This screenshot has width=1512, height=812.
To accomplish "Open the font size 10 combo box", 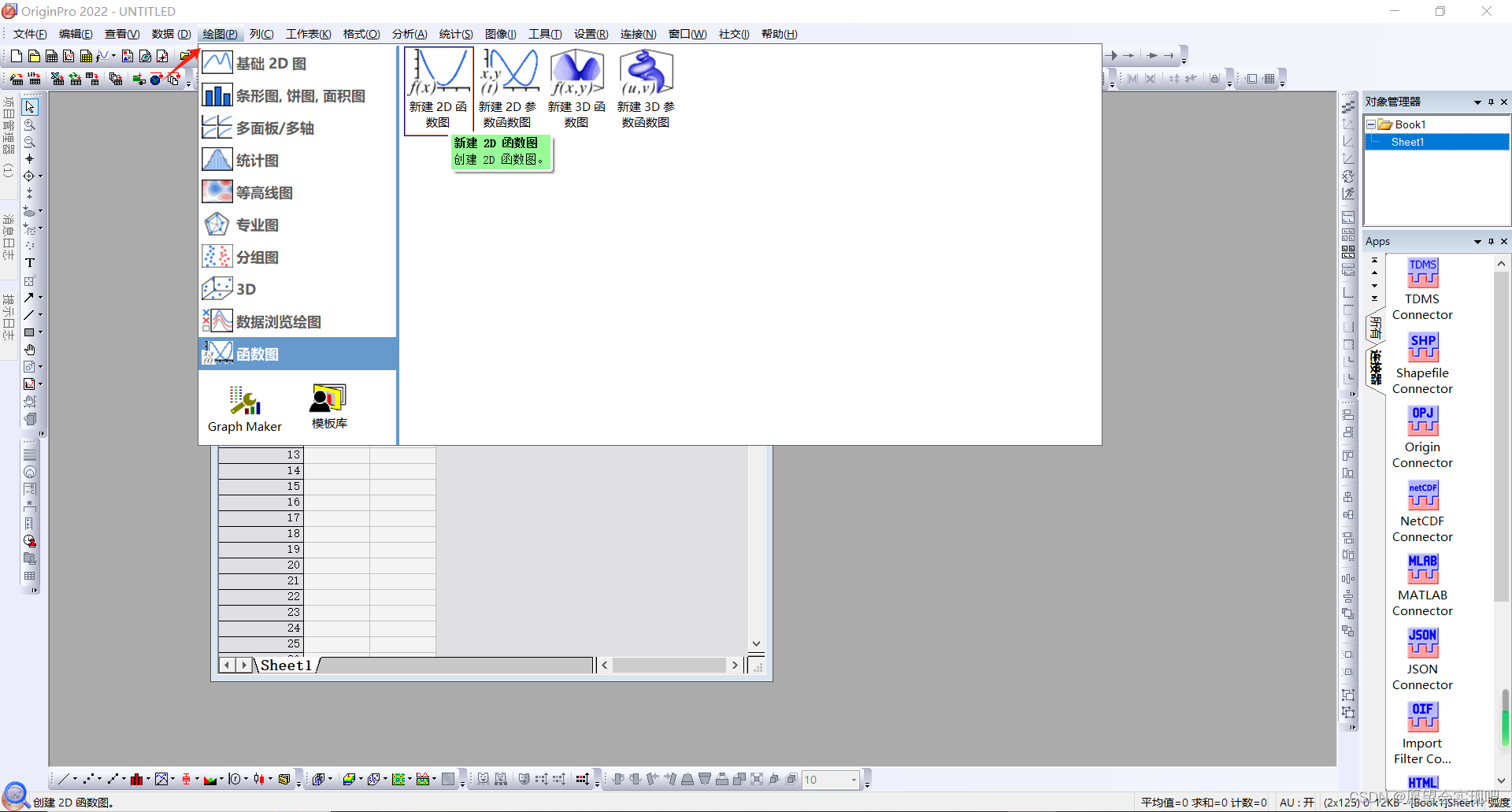I will (831, 780).
